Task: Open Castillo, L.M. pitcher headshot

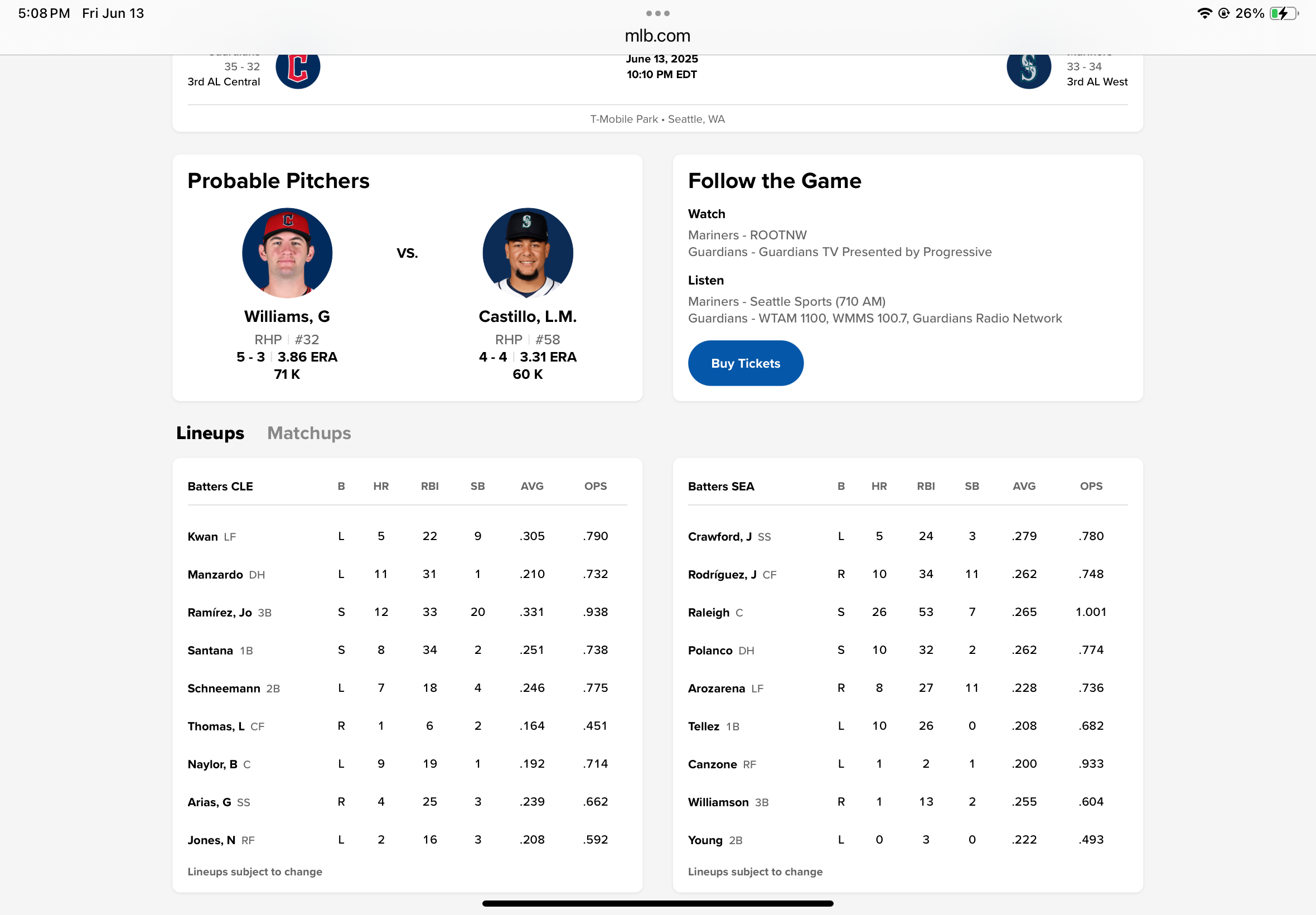Action: coord(527,253)
